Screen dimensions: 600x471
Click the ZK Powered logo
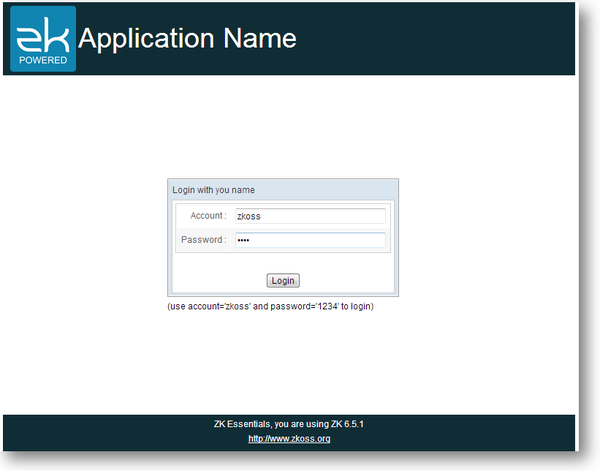(x=43, y=39)
